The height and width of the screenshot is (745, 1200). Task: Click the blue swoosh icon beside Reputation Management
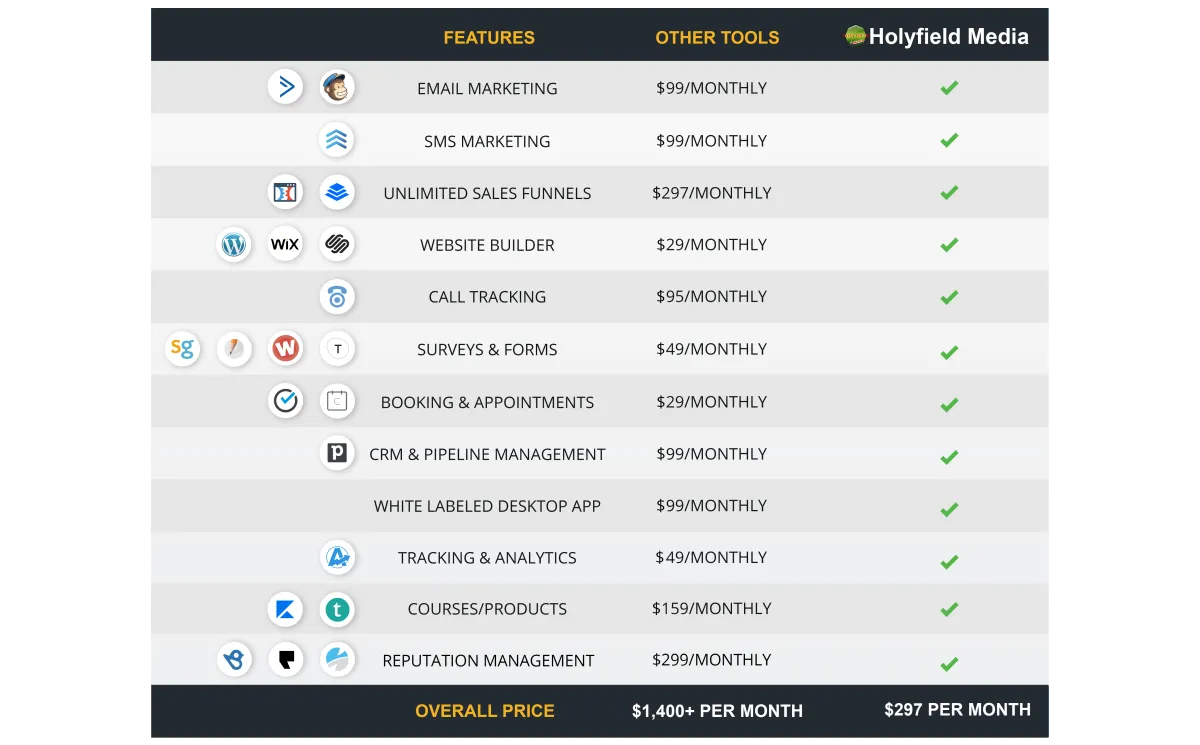[x=337, y=660]
